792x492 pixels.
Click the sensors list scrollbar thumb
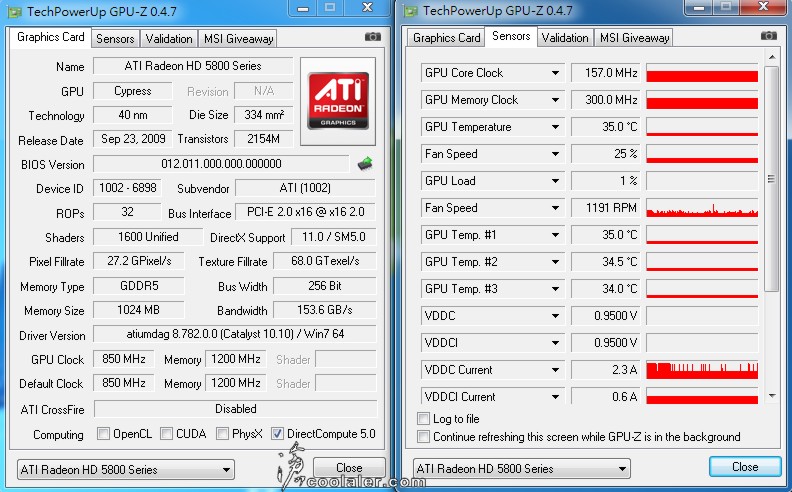(x=771, y=179)
